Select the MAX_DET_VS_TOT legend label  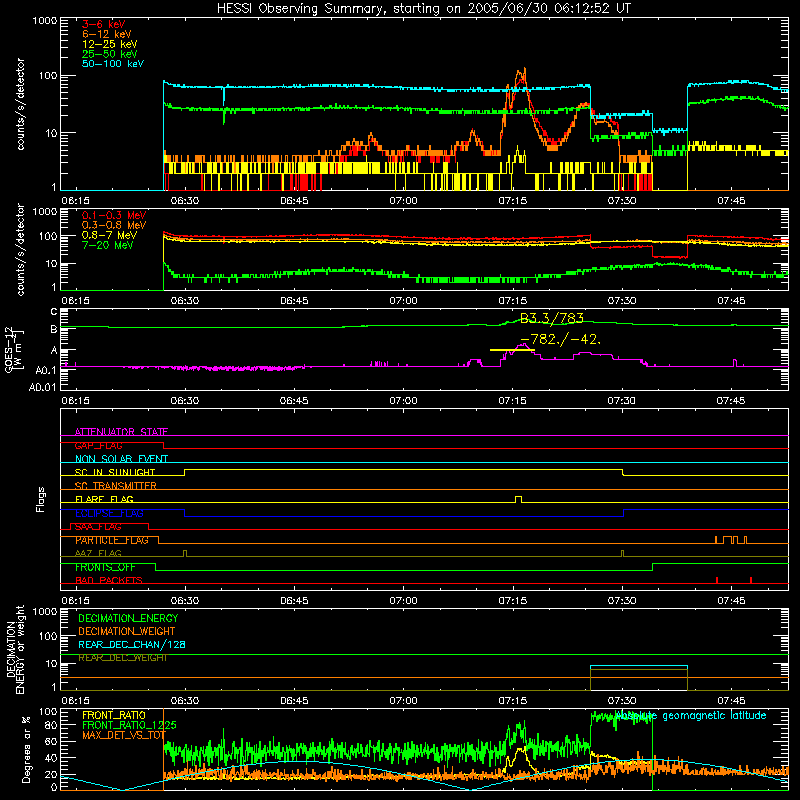pyautogui.click(x=124, y=735)
